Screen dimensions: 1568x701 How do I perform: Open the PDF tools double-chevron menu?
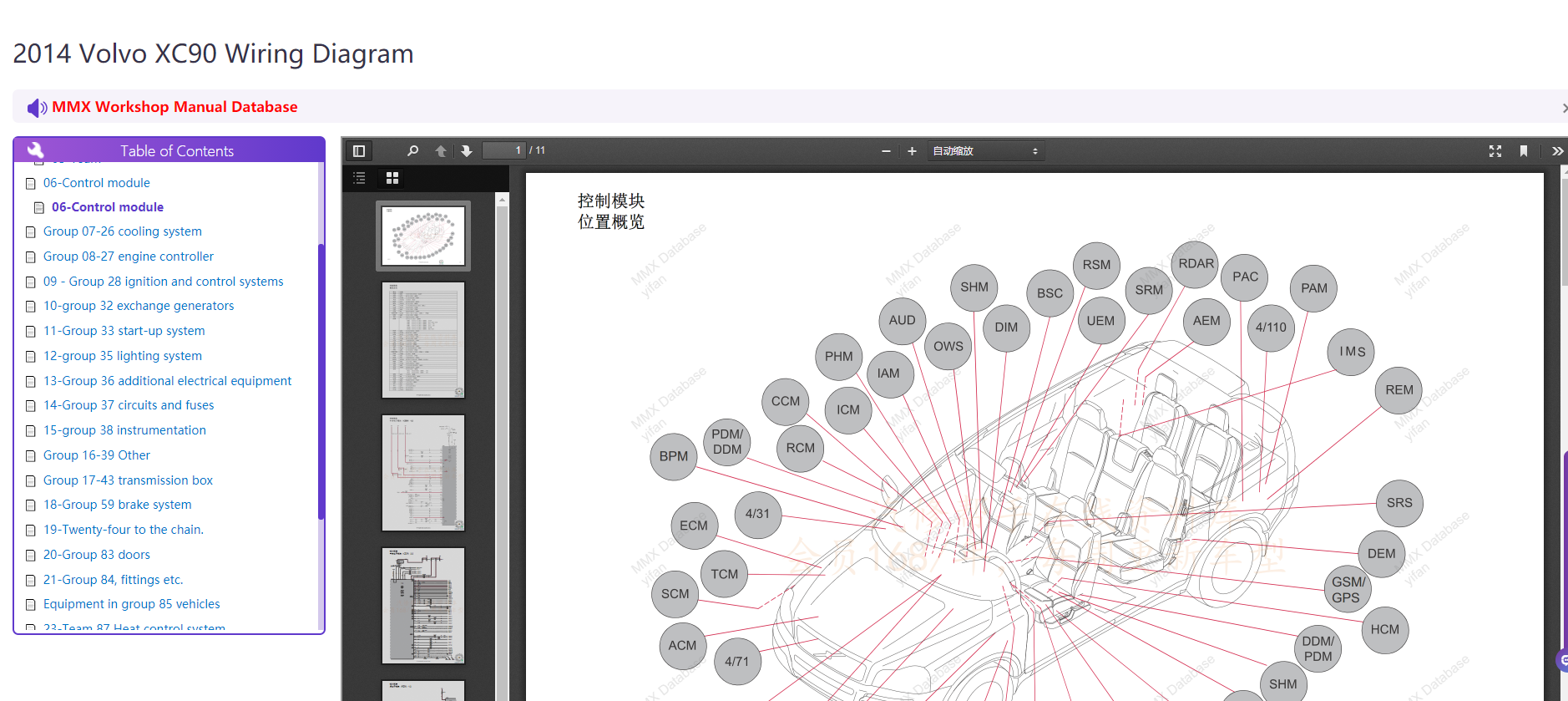pyautogui.click(x=1557, y=151)
